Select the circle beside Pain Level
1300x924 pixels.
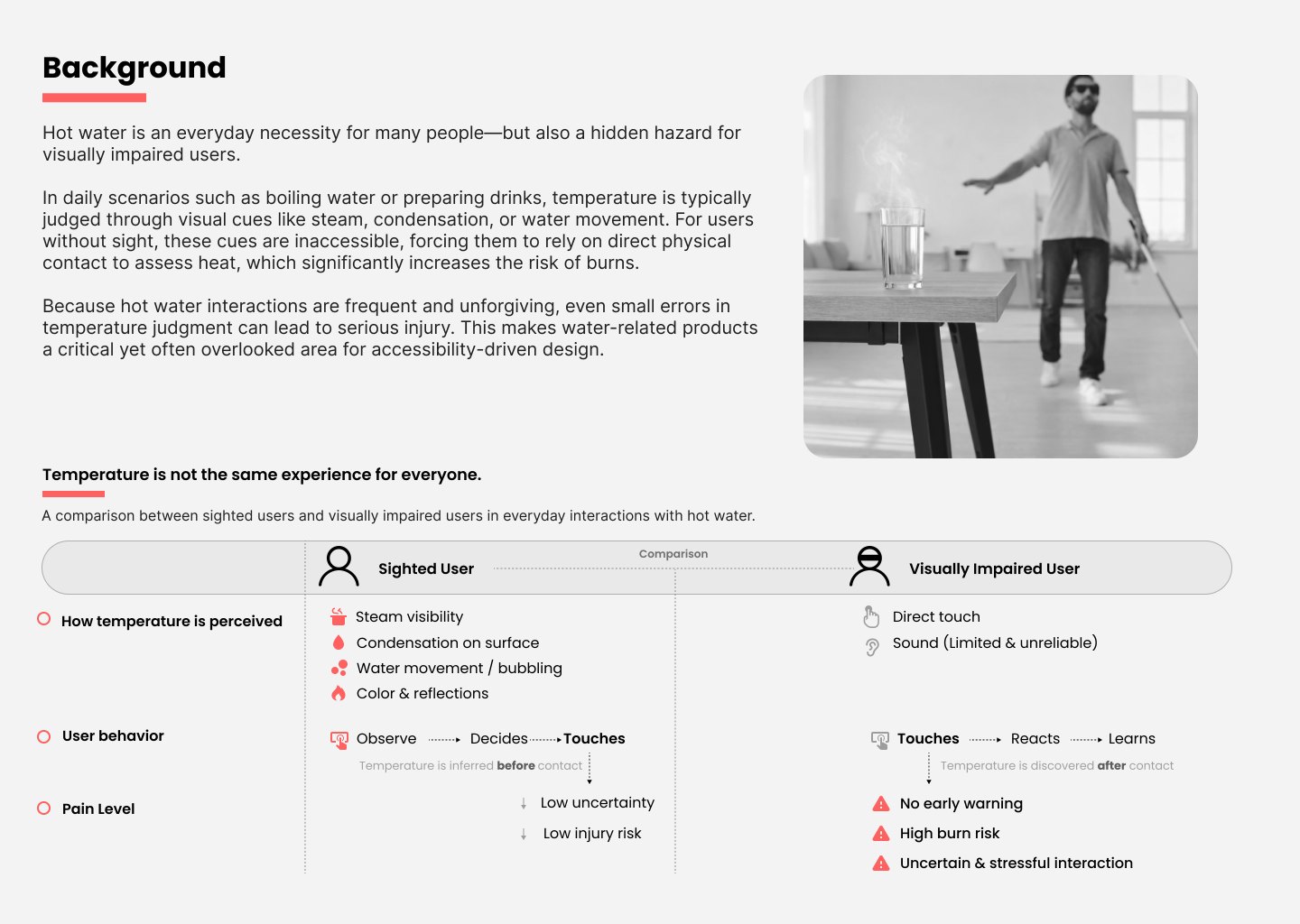click(x=43, y=808)
